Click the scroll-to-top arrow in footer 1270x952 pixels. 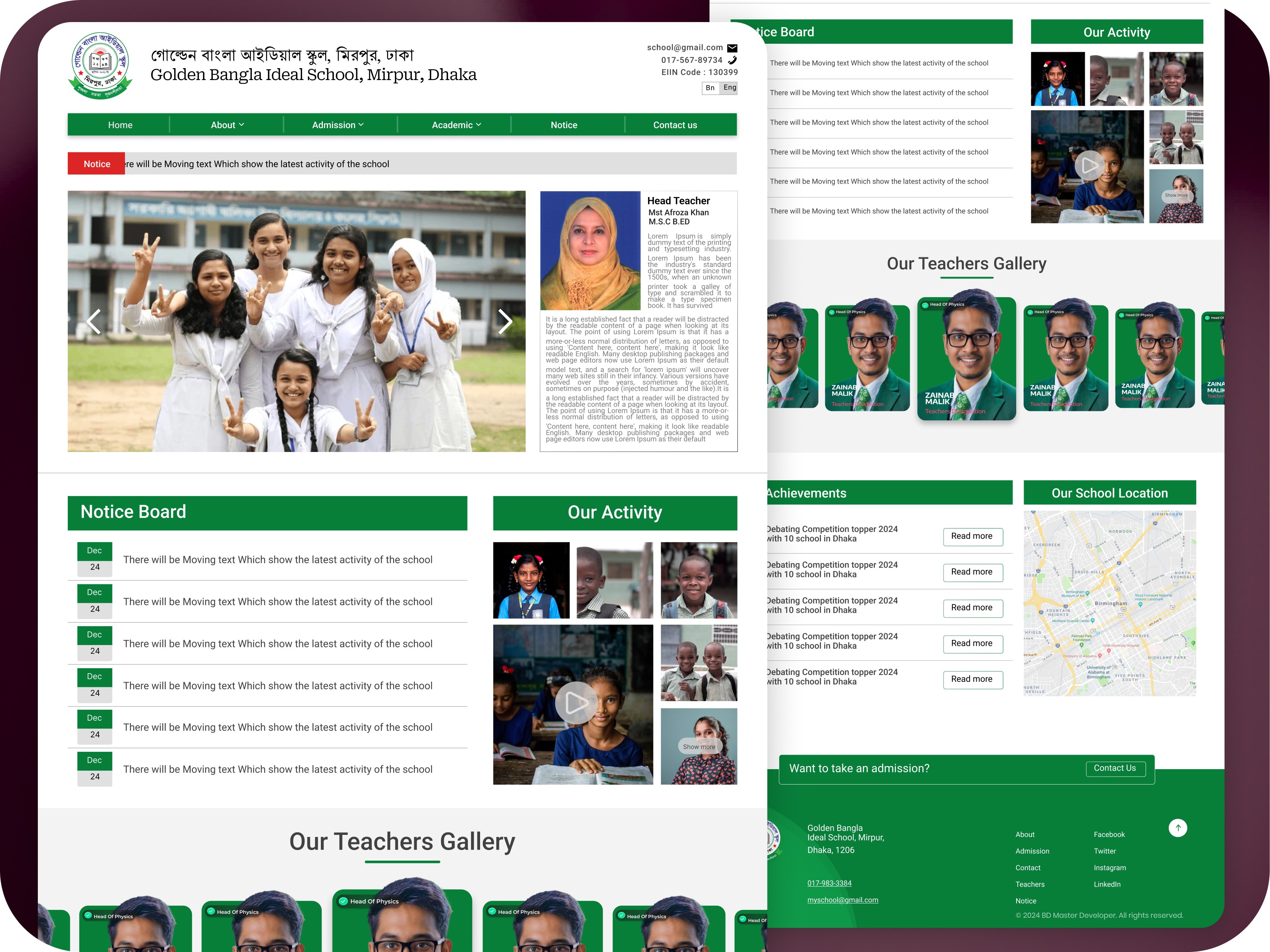click(1177, 827)
